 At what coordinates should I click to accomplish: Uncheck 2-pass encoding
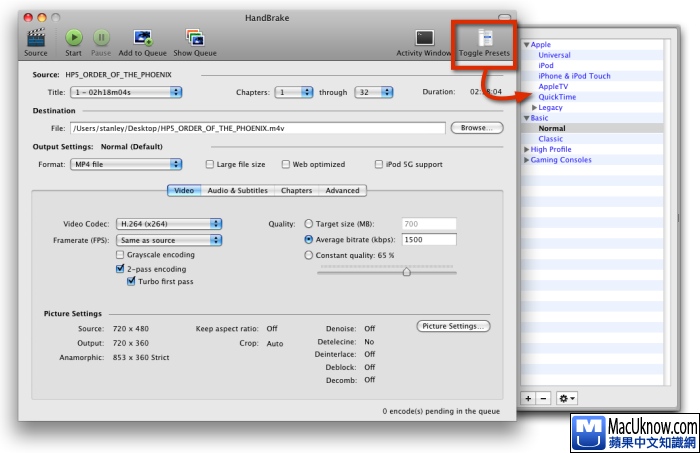(120, 269)
